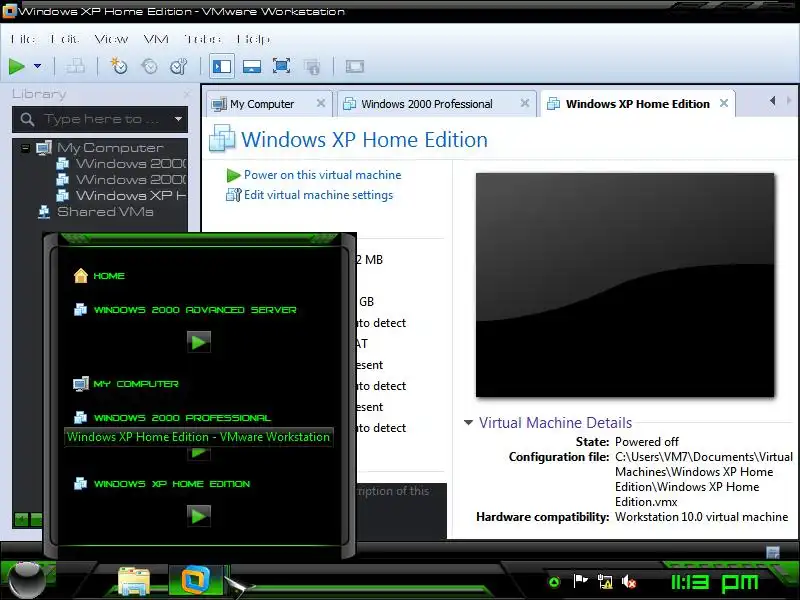Open the library search dropdown arrow
The image size is (800, 600).
[x=178, y=119]
